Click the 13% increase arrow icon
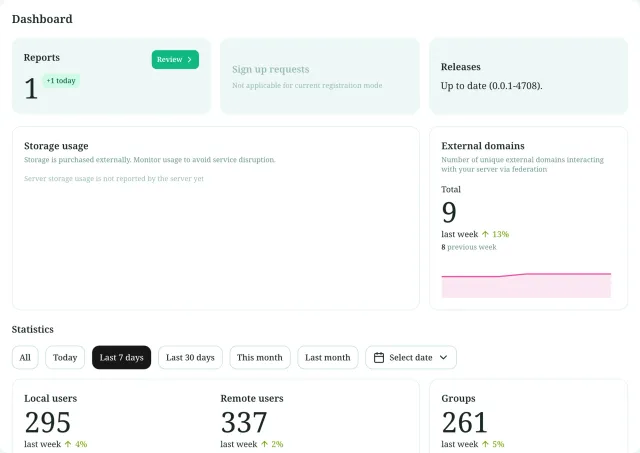Screen dimensions: 640x453 click(485, 234)
